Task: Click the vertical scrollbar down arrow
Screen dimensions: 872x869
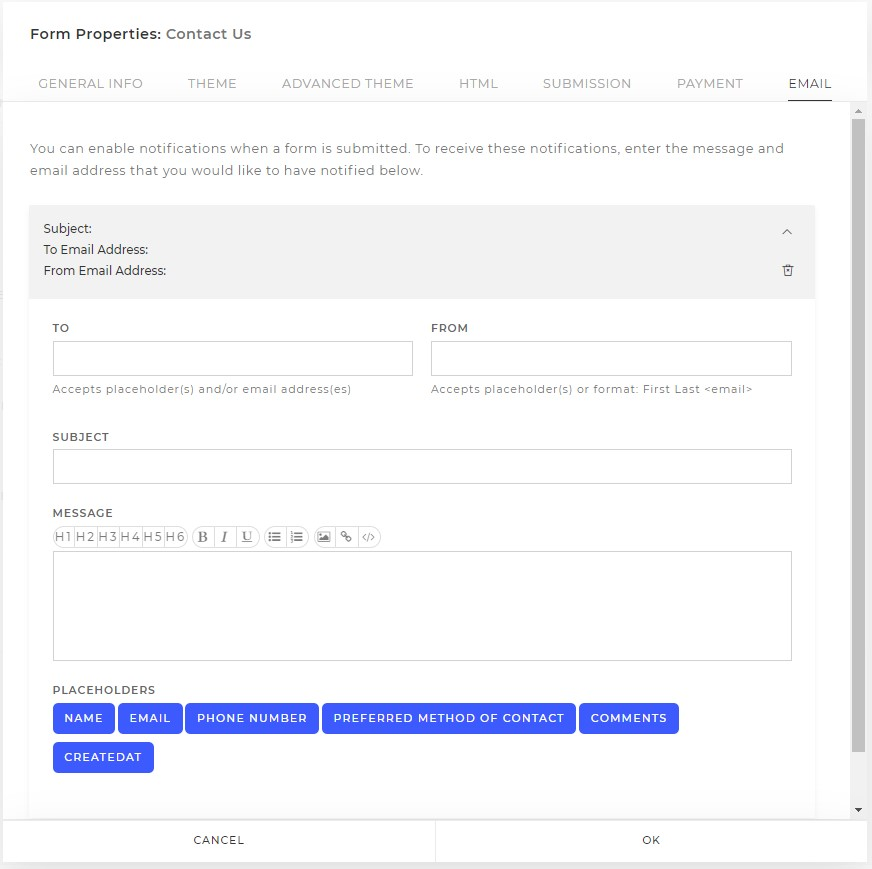Action: 859,810
